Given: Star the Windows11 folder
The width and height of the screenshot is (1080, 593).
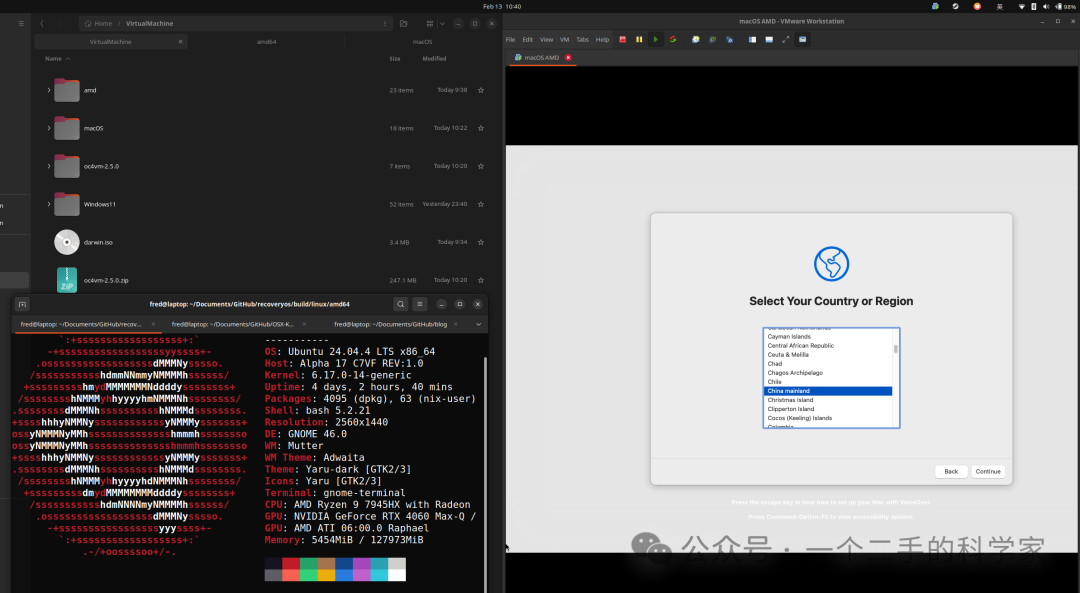Looking at the screenshot, I should (481, 205).
